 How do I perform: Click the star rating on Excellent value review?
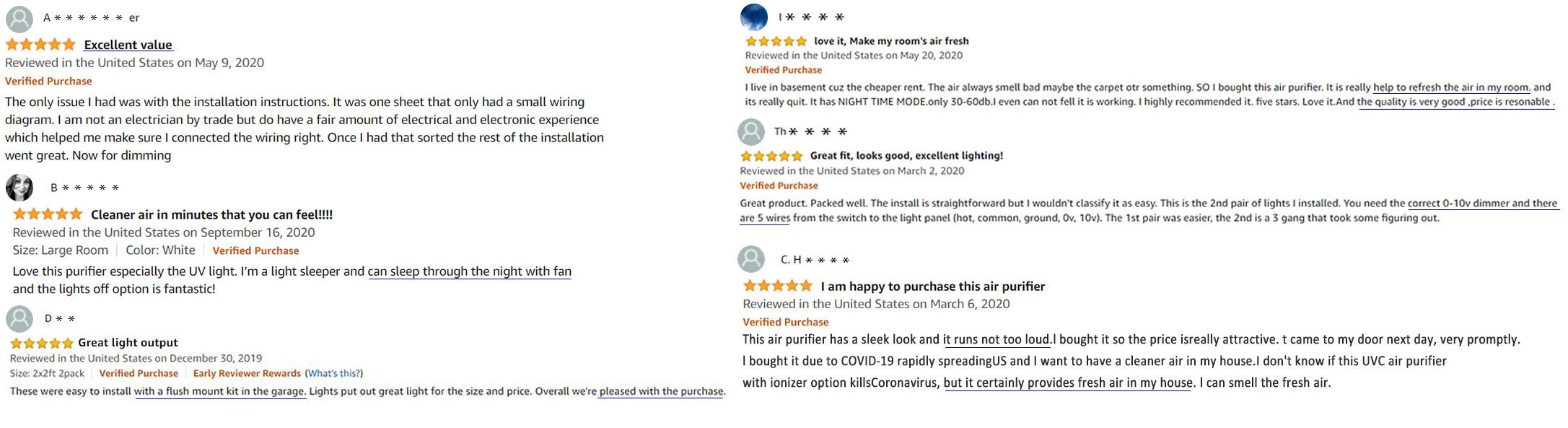[40, 45]
